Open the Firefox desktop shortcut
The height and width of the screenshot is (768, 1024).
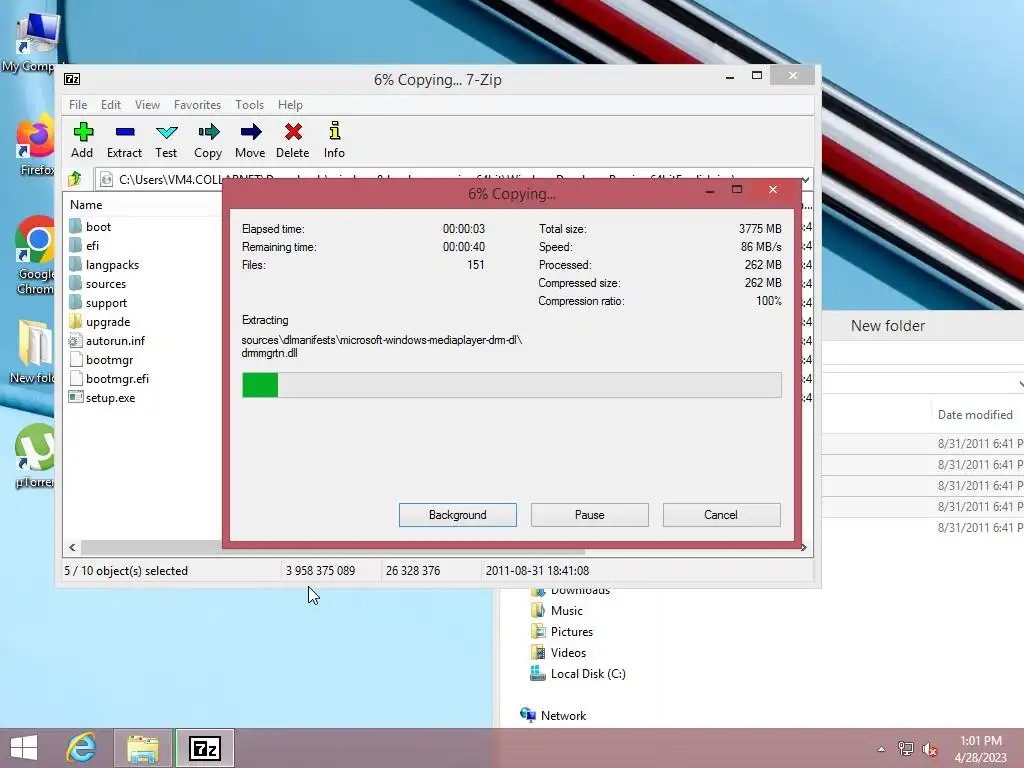tap(35, 147)
